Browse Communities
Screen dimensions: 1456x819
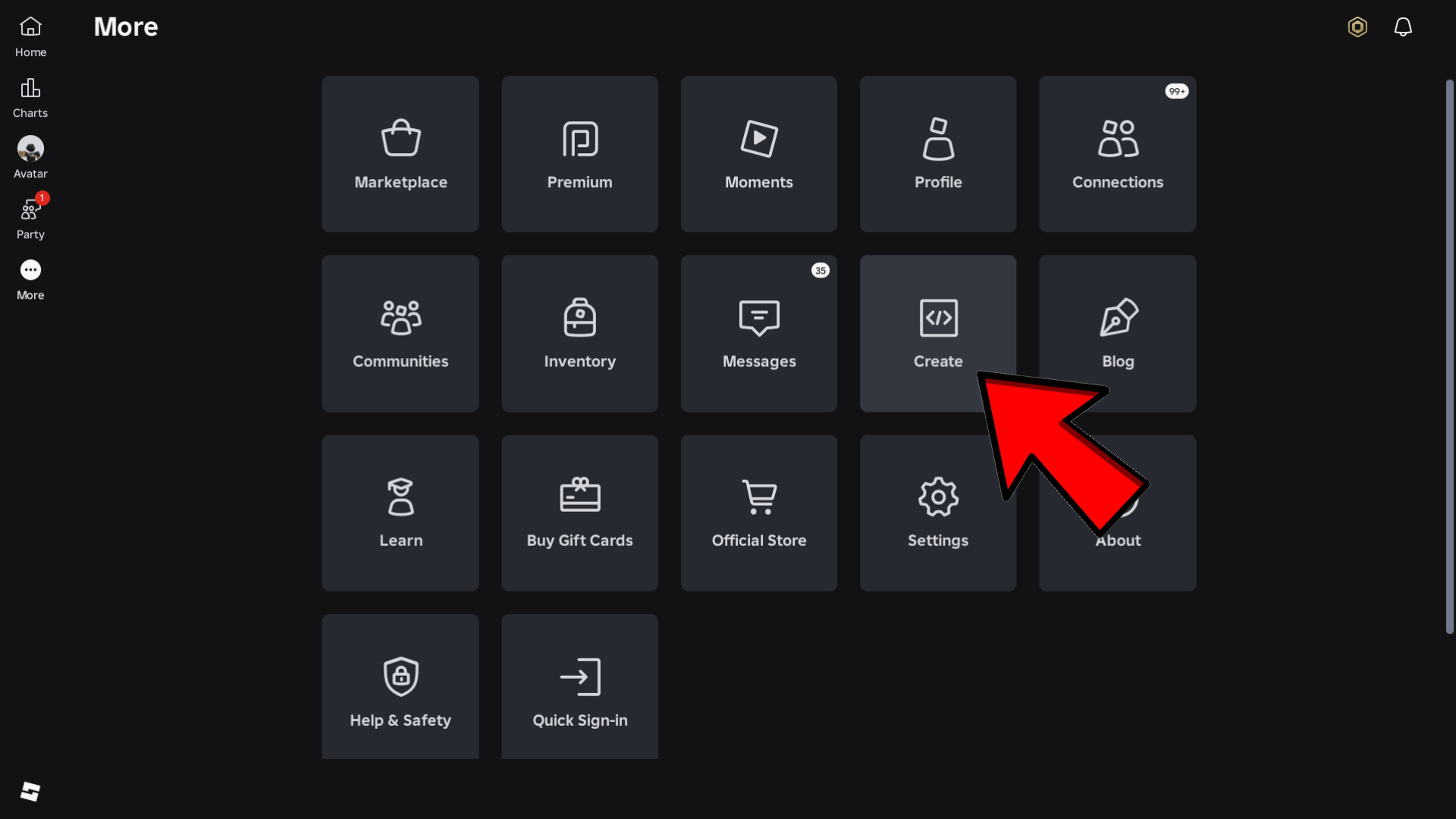pyautogui.click(x=400, y=333)
